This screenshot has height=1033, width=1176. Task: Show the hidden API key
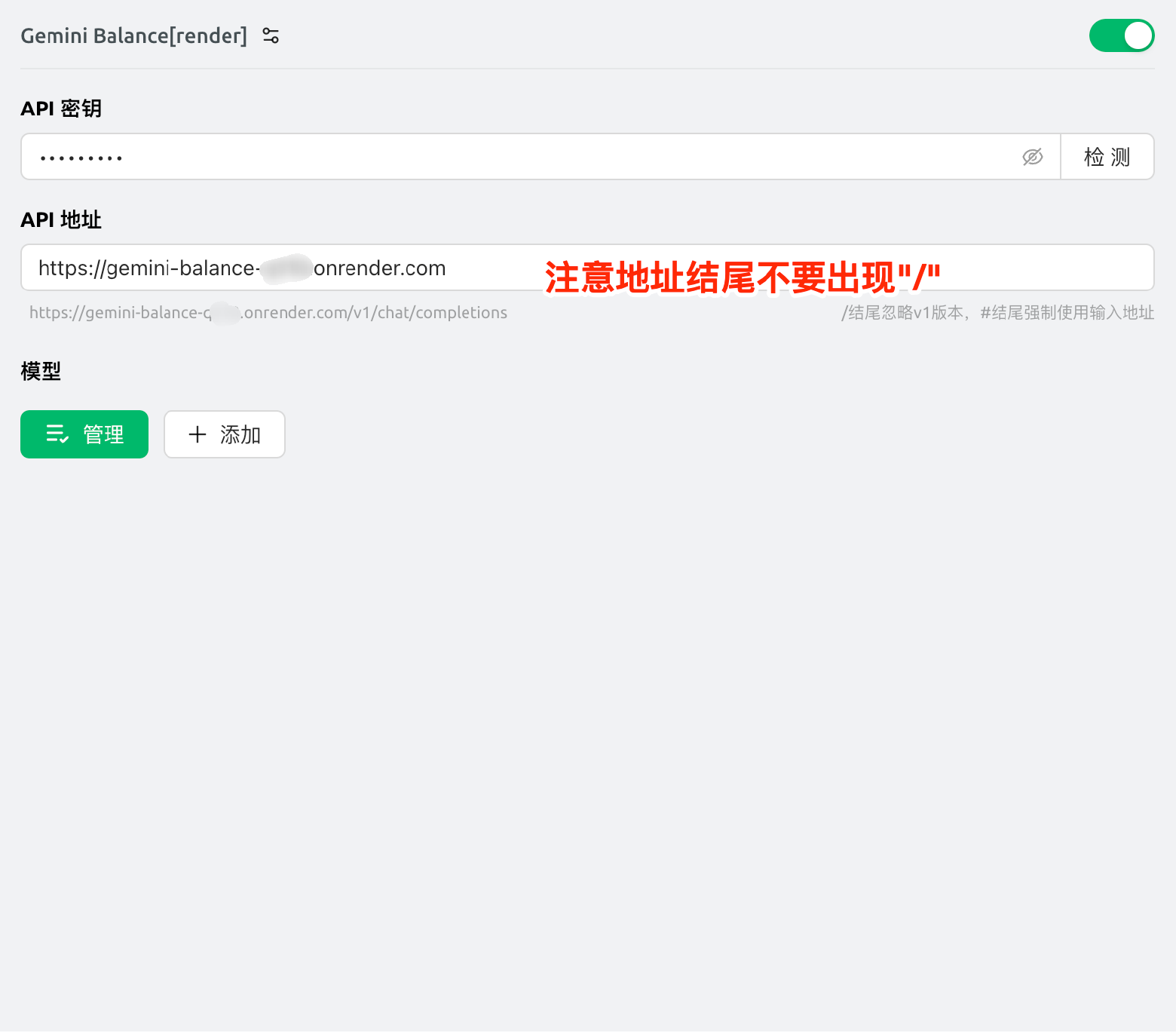tap(1032, 157)
